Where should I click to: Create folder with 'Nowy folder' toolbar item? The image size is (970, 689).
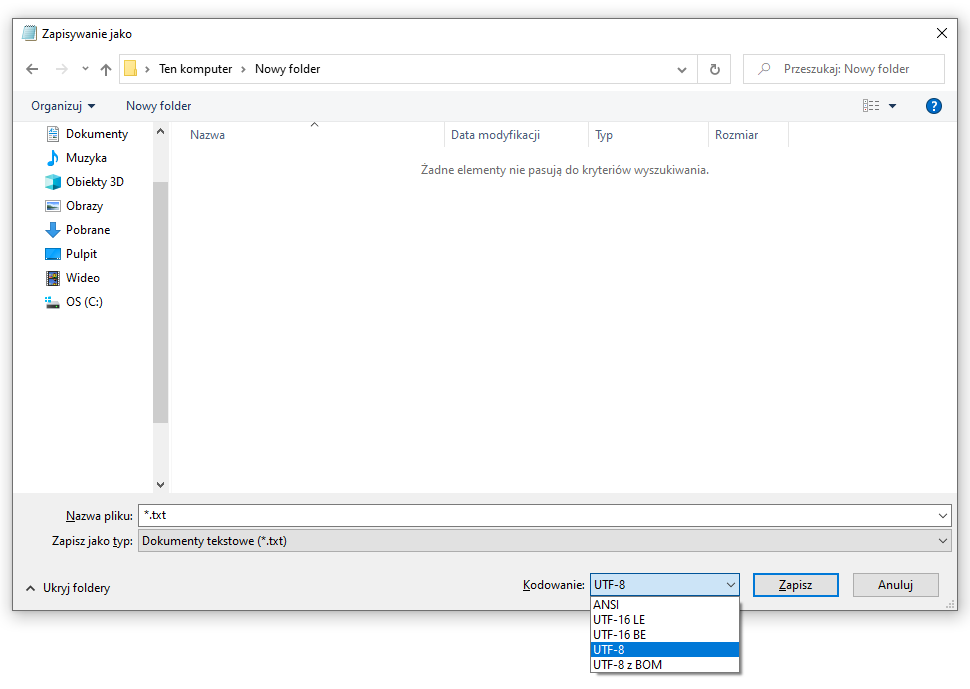click(x=158, y=105)
